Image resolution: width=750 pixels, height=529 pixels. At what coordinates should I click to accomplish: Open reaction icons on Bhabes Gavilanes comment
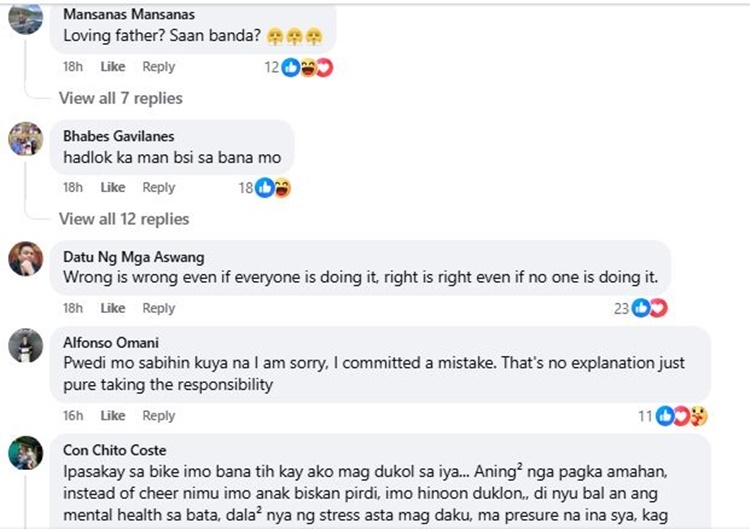(273, 187)
